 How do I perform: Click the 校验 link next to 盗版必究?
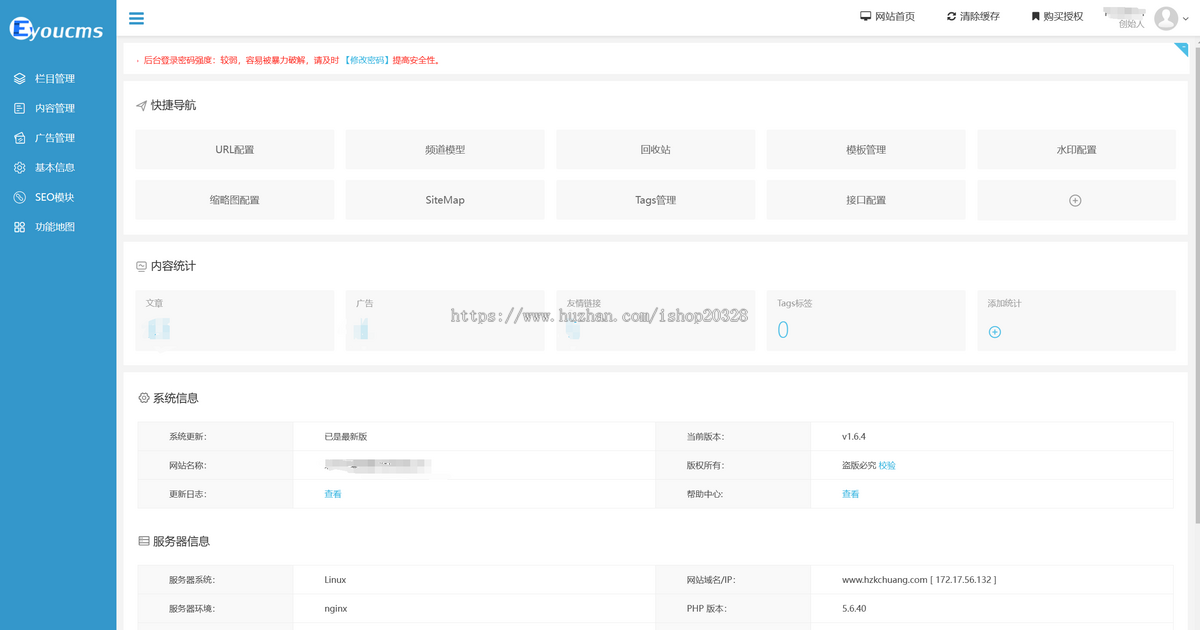[888, 465]
